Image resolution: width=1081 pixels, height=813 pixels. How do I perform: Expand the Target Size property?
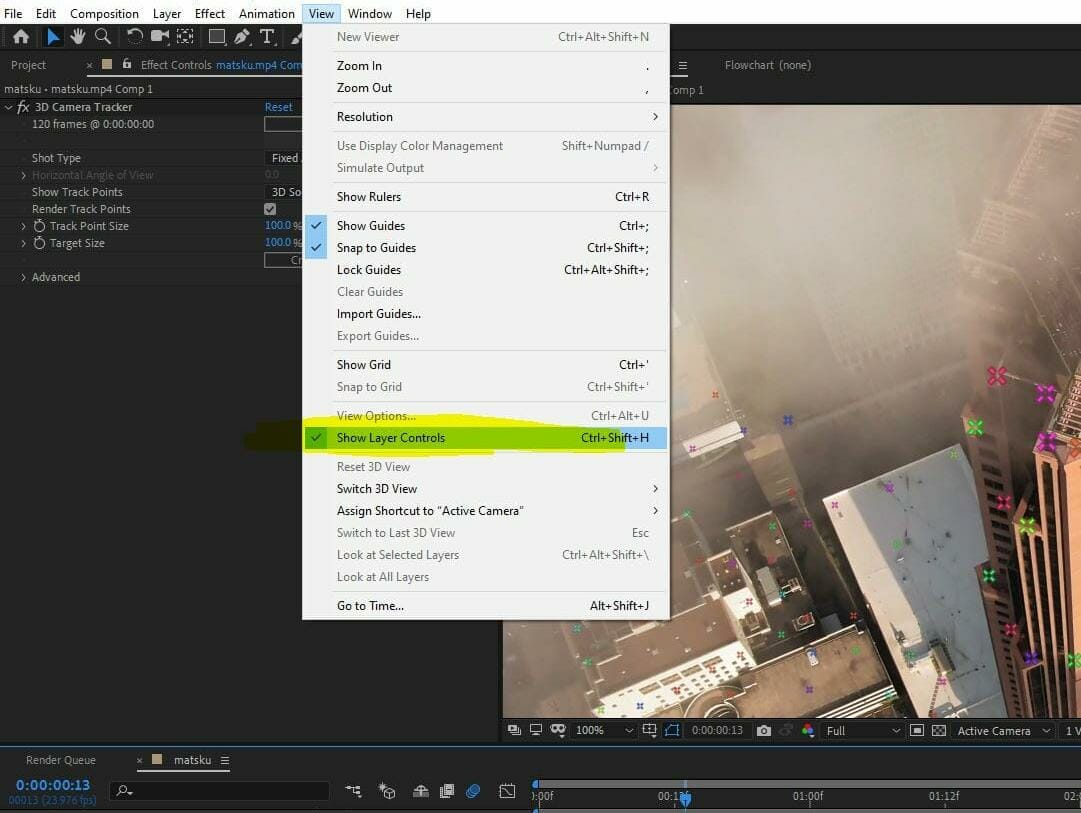tap(23, 243)
